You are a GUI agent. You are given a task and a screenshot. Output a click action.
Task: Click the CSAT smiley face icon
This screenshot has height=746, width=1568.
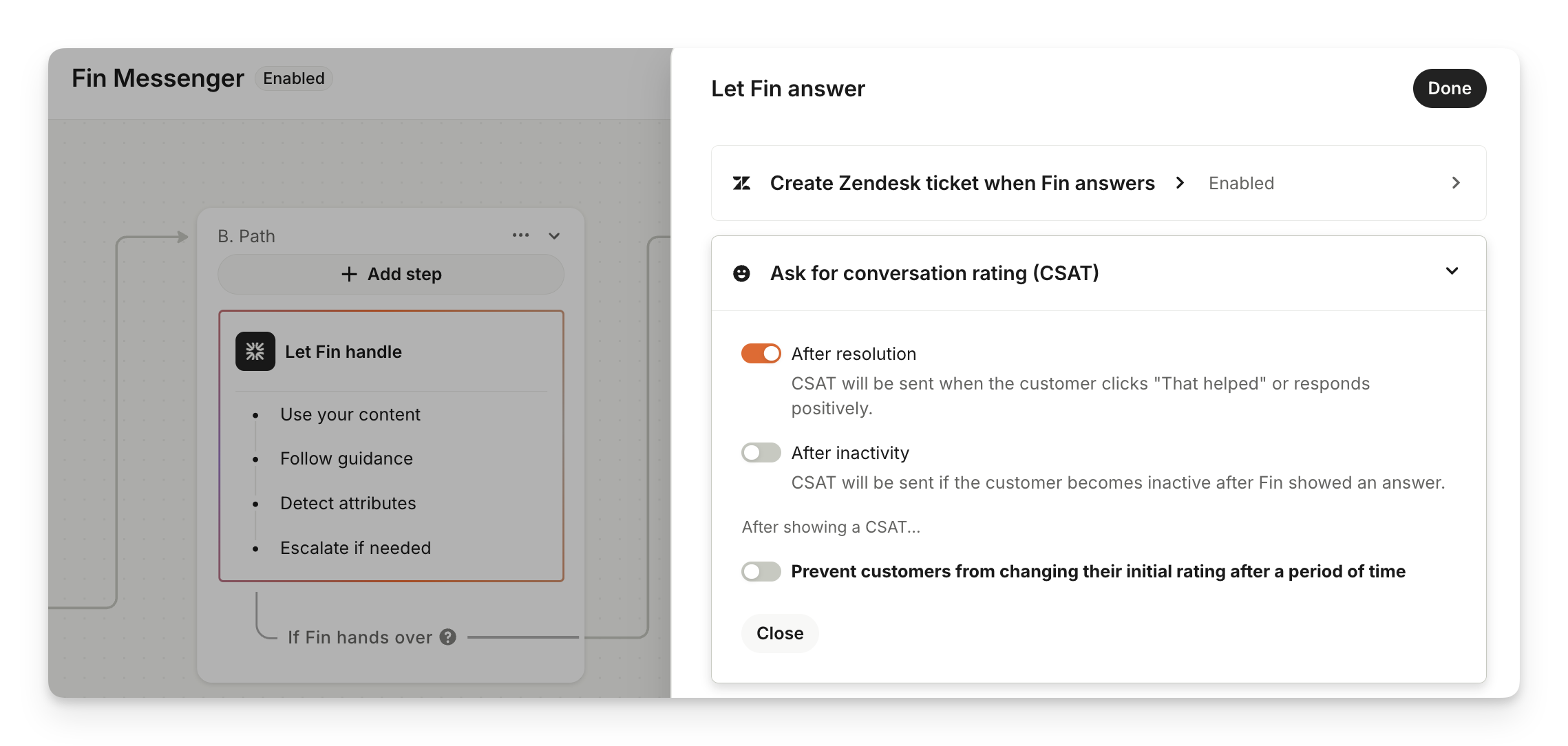[x=741, y=273]
